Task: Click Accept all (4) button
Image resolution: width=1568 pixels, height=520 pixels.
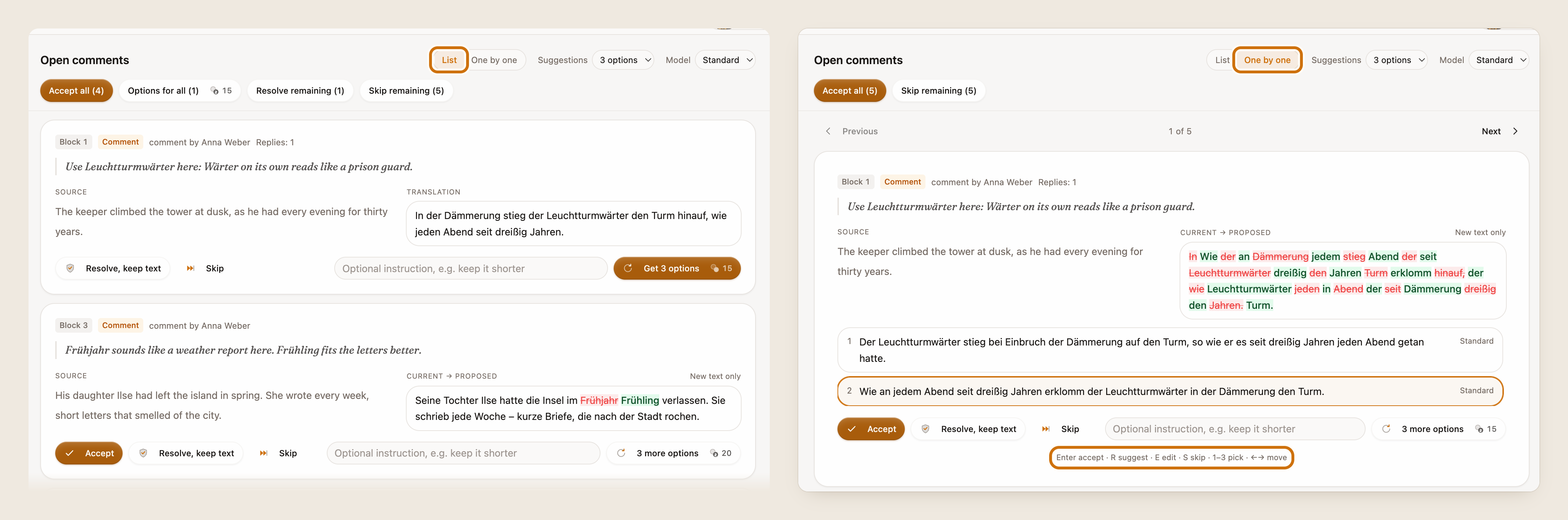Action: (x=76, y=90)
